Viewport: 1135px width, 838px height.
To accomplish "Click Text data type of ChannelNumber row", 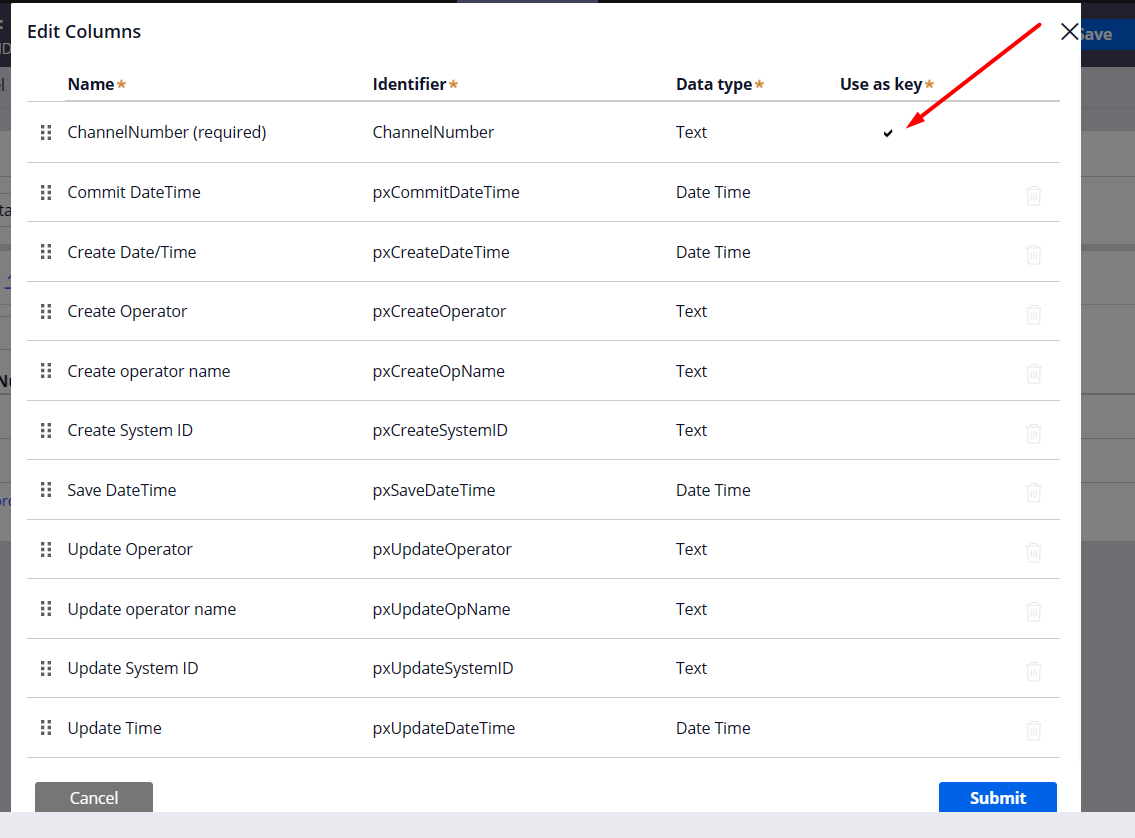I will click(x=691, y=132).
